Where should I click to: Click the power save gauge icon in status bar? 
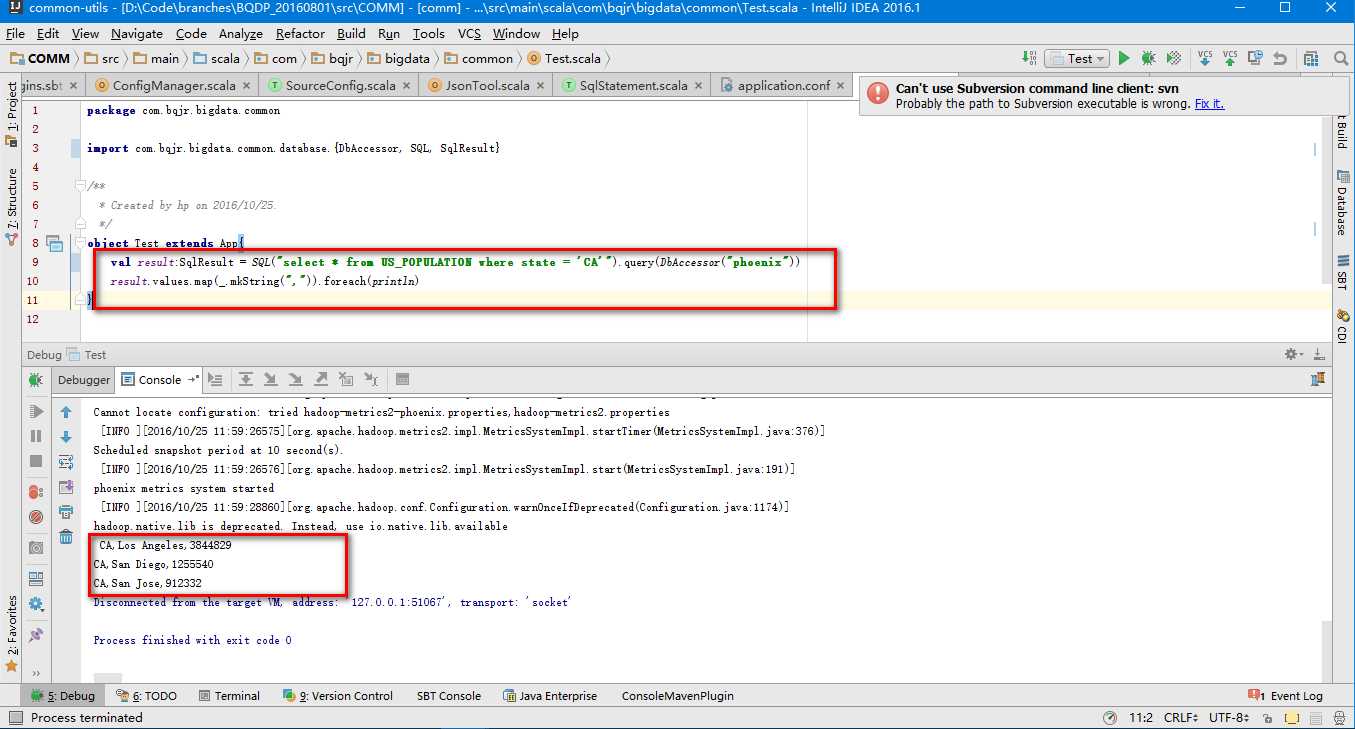[x=1111, y=718]
